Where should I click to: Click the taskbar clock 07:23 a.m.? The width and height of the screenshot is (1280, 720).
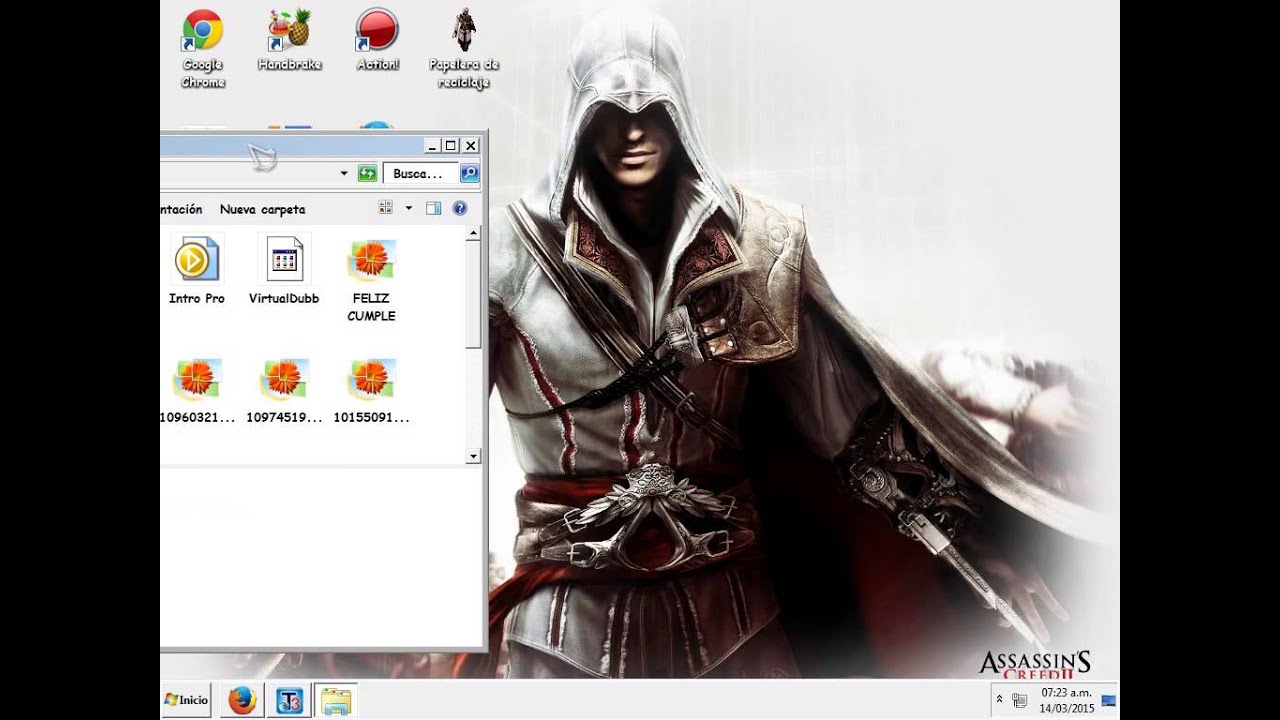pyautogui.click(x=1066, y=692)
